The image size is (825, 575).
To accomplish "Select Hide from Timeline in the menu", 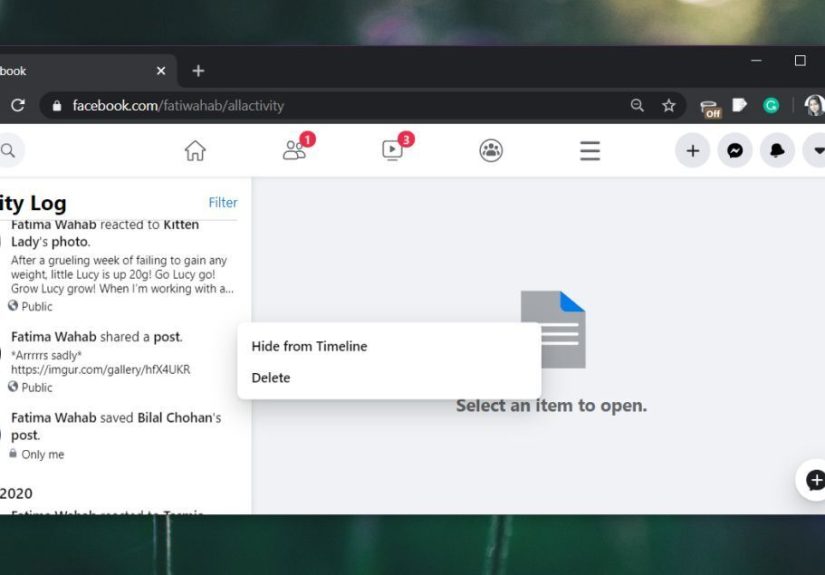I will [x=309, y=346].
